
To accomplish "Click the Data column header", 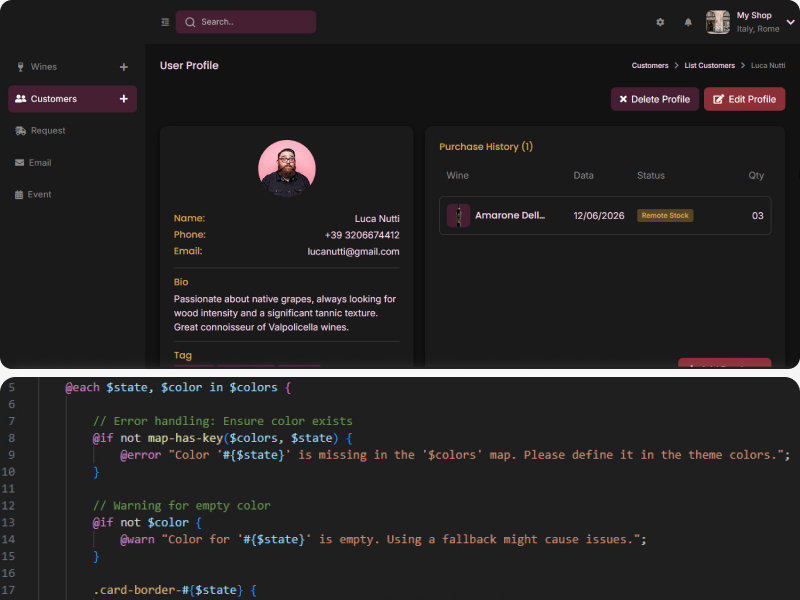I will (583, 176).
